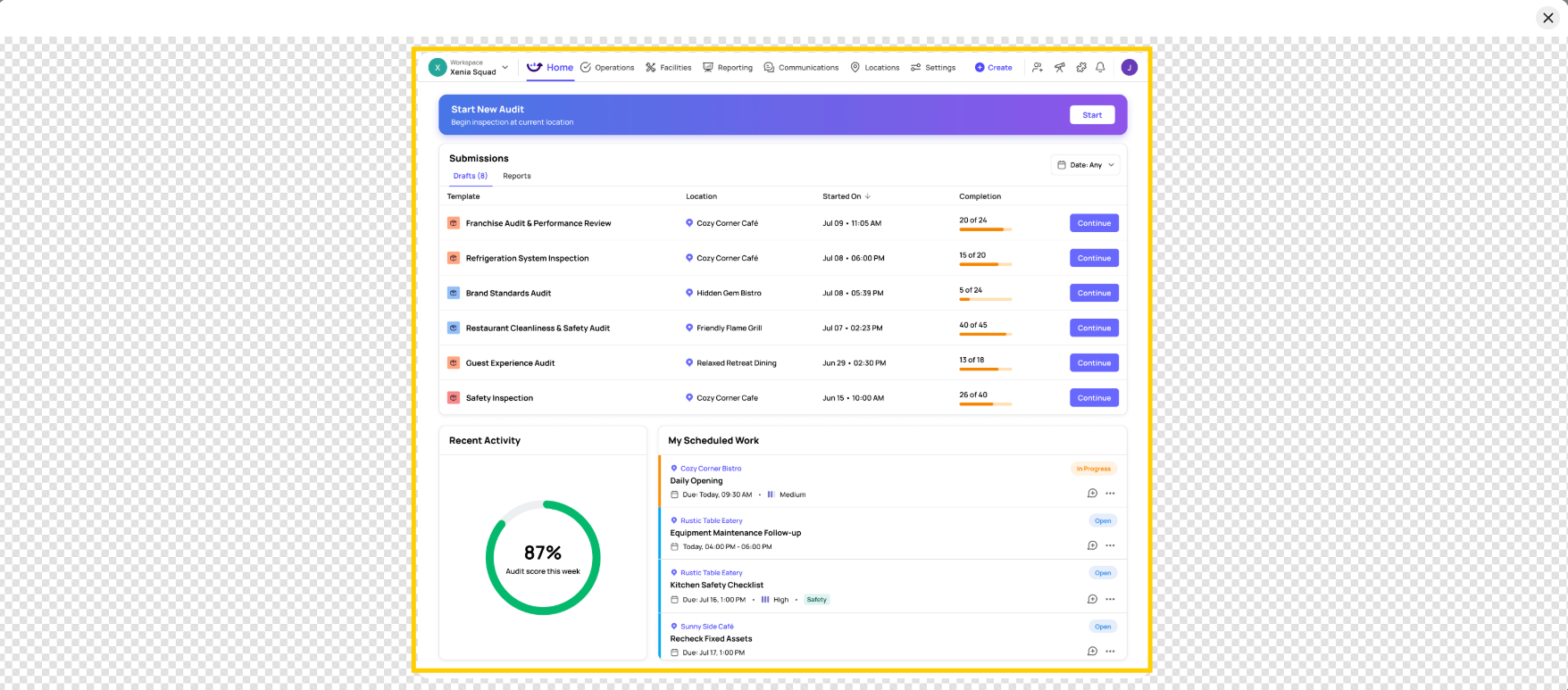
Task: Click the 87% audit score ring
Action: (543, 558)
